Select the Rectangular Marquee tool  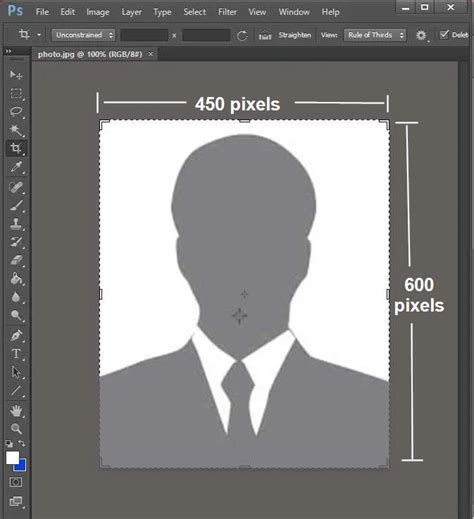16,93
